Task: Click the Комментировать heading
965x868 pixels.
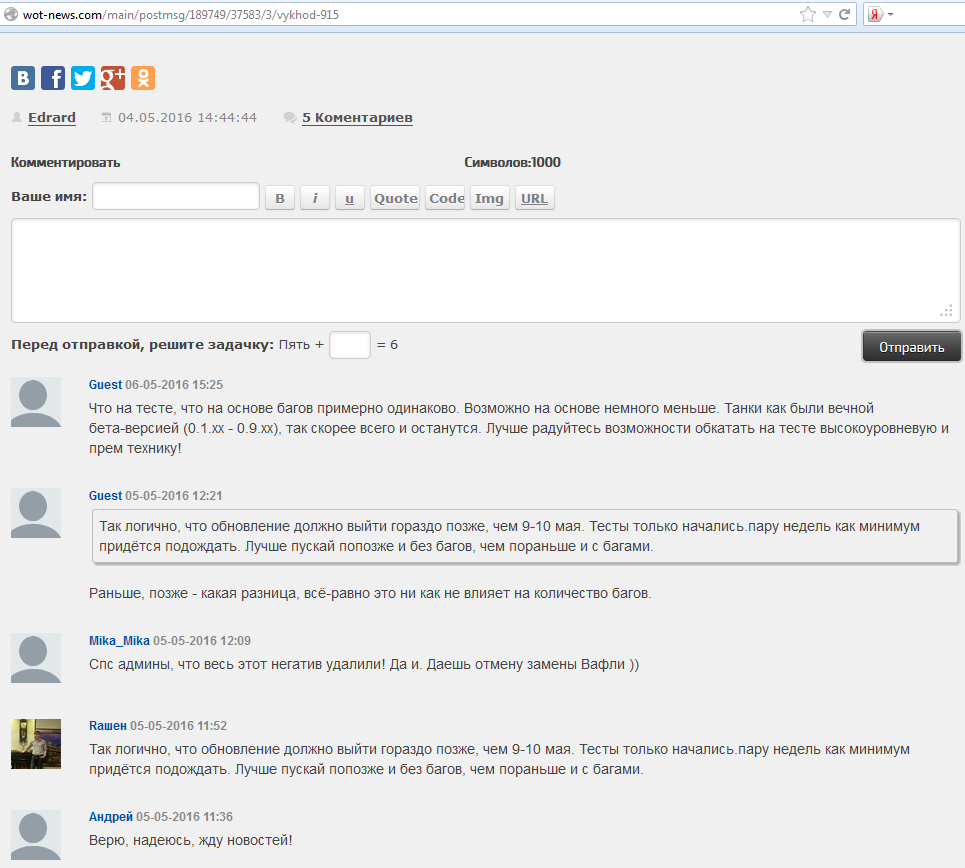Action: click(x=65, y=163)
